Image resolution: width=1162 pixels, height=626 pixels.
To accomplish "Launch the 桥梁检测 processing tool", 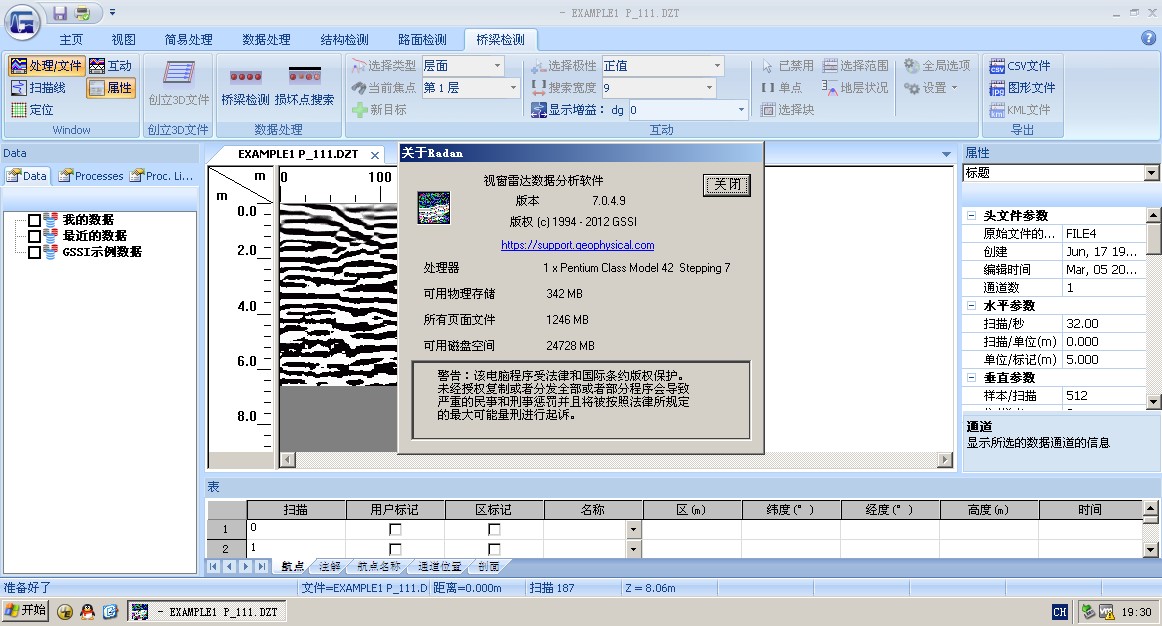I will [x=246, y=84].
